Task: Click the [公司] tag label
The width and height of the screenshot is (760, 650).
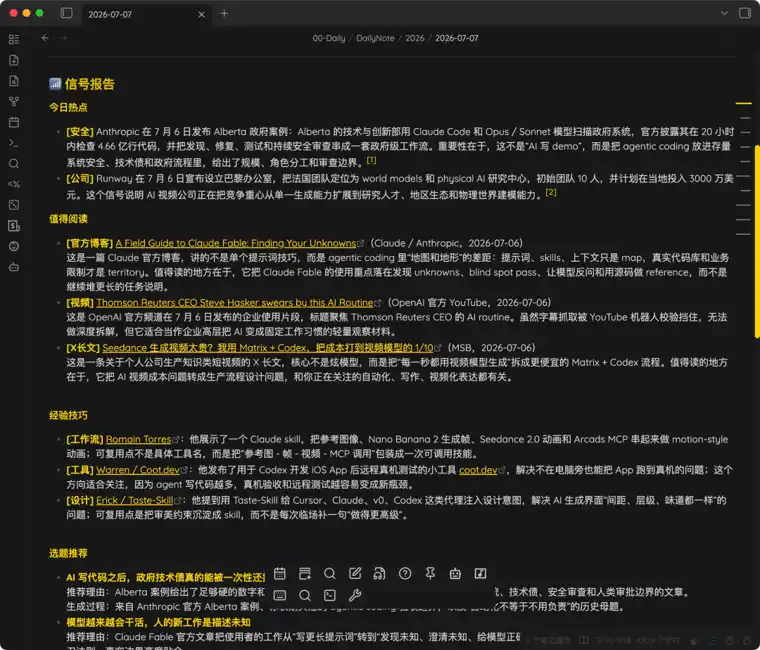Action: click(80, 178)
